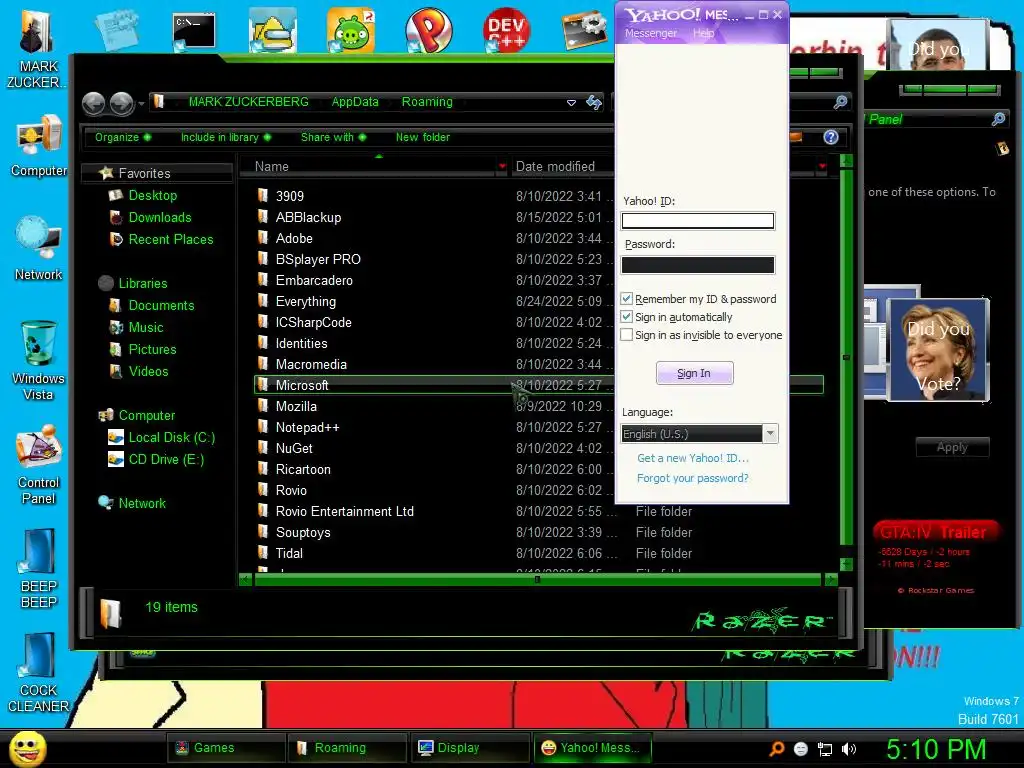
Task: Open the Windows Vista recycle bin icon
Action: pos(38,360)
